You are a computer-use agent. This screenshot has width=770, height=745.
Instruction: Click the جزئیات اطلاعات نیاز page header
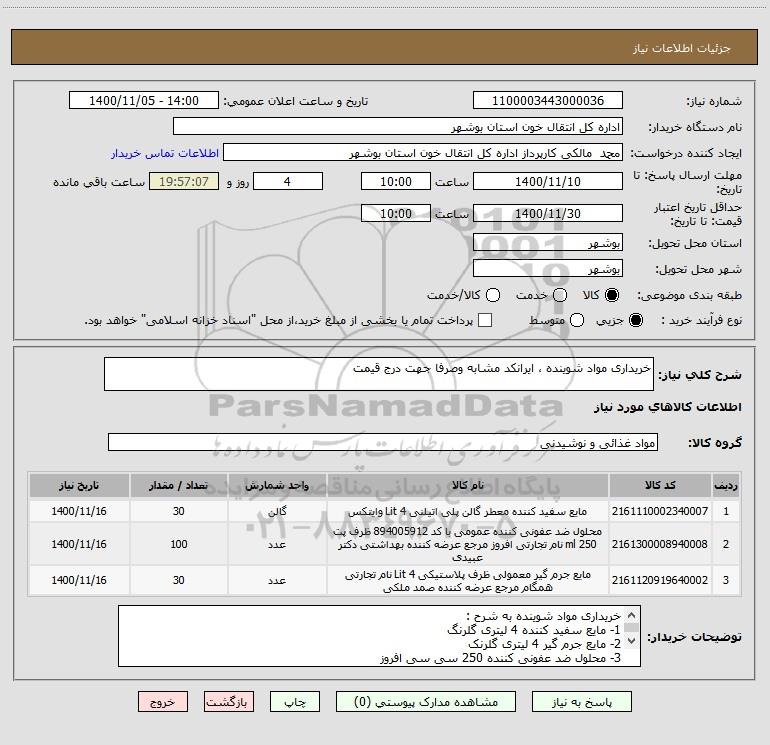click(x=681, y=48)
